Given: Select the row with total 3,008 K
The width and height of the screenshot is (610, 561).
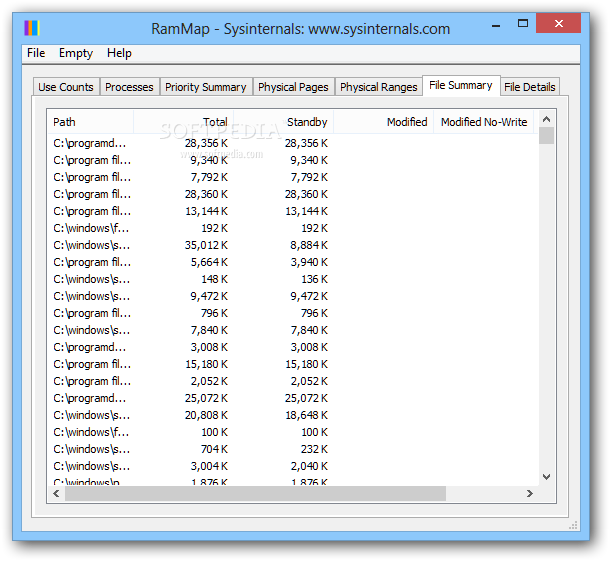Looking at the screenshot, I should [x=293, y=347].
